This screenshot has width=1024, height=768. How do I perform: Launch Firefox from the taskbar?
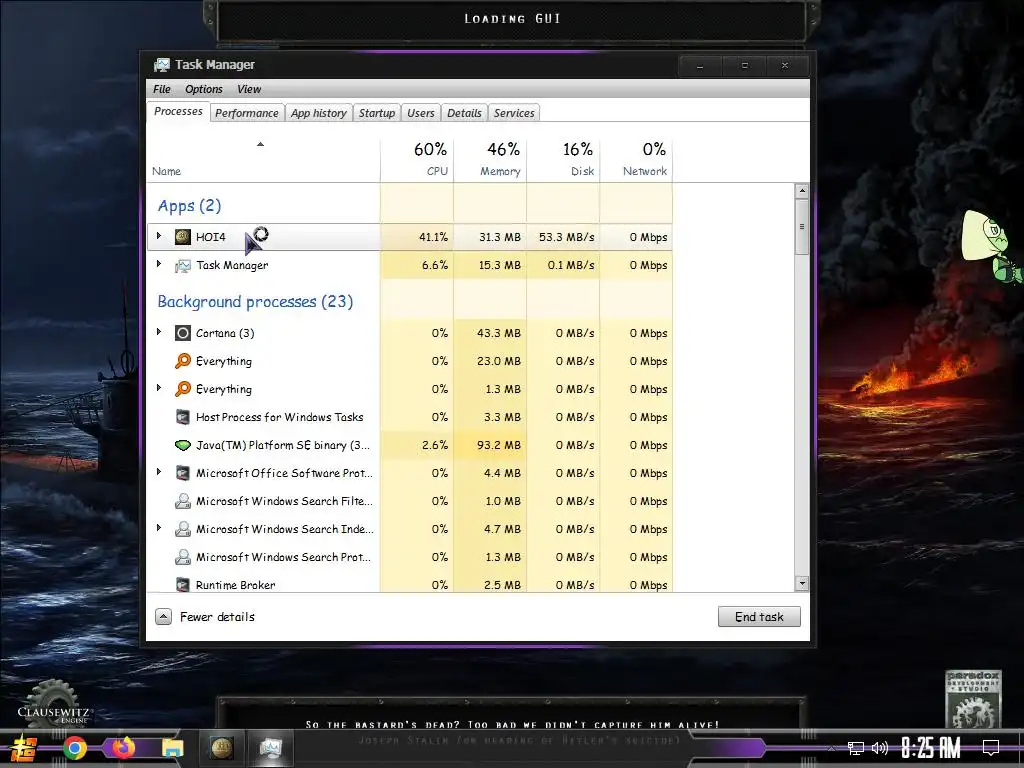(123, 748)
